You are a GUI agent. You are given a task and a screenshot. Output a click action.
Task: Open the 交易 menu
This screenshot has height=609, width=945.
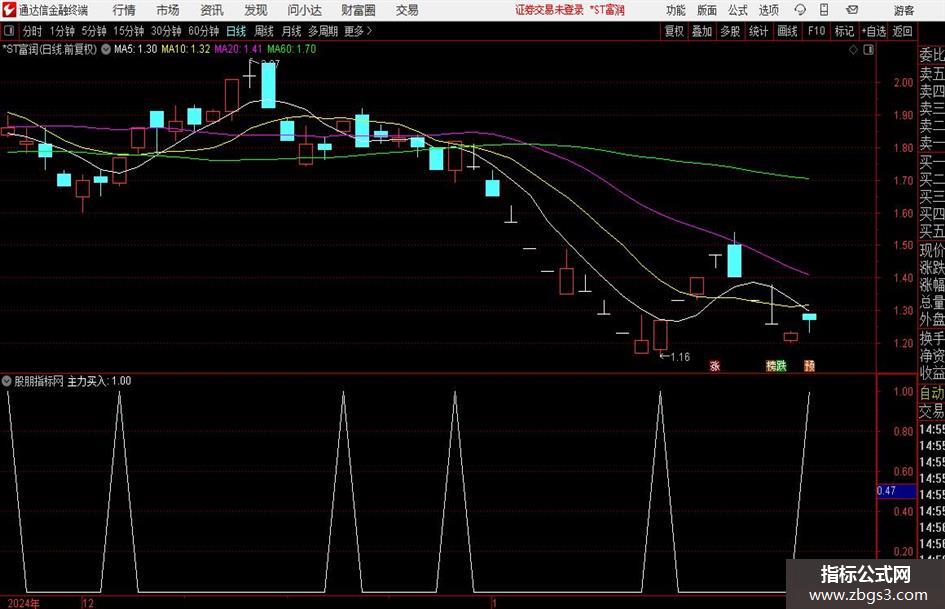(x=407, y=10)
